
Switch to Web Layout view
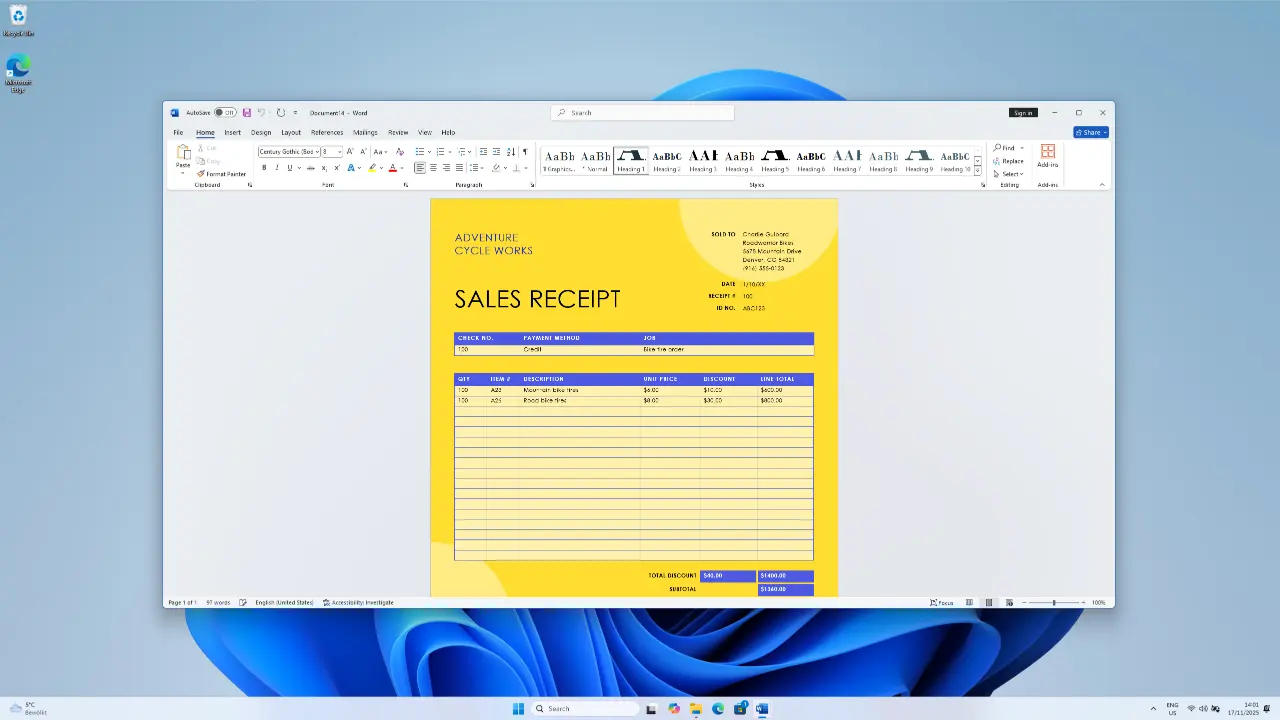pyautogui.click(x=1009, y=603)
